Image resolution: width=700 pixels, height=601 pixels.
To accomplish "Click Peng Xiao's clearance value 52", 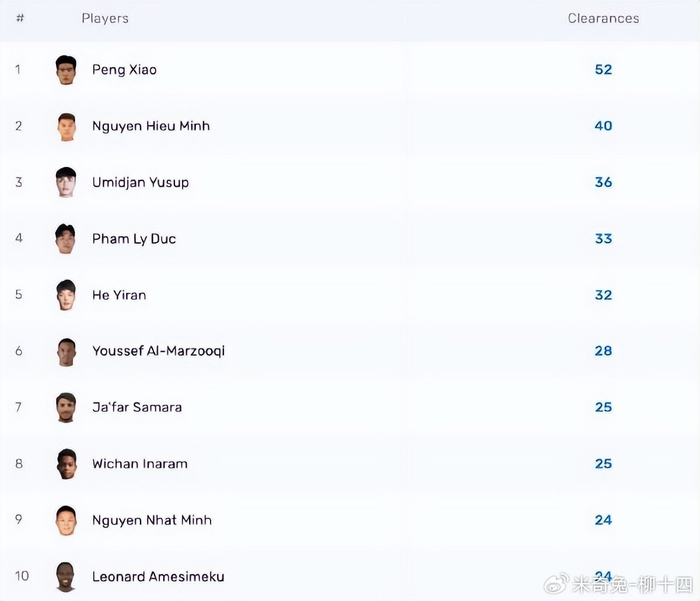I will [603, 70].
